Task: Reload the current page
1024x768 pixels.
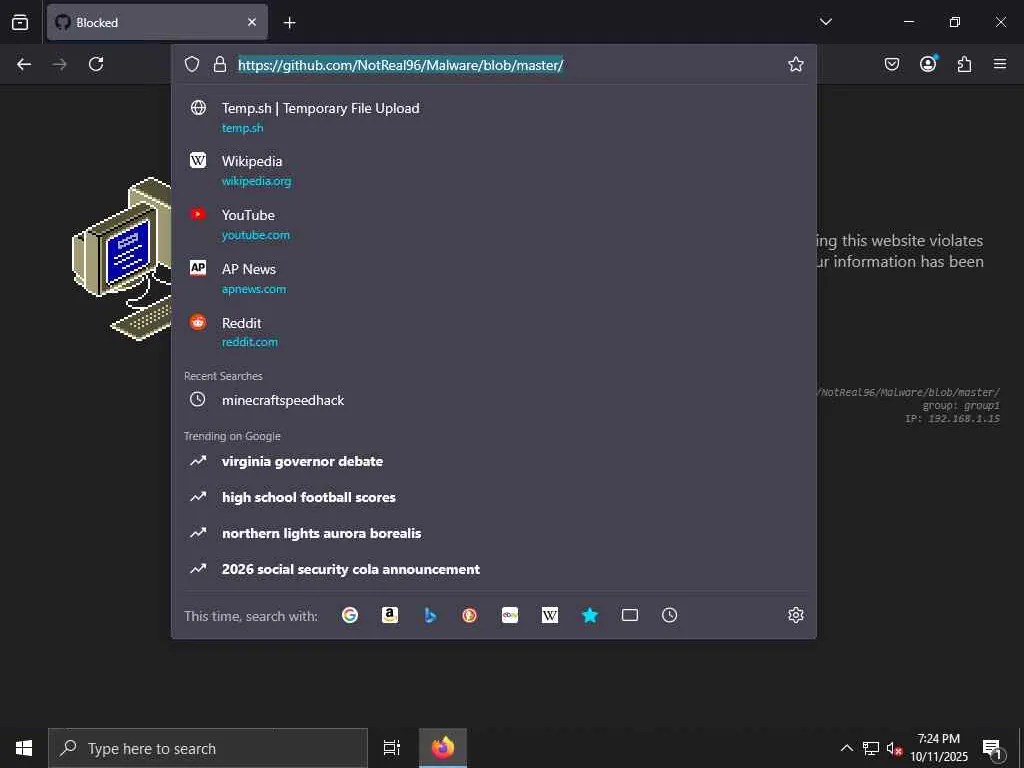Action: tap(96, 64)
